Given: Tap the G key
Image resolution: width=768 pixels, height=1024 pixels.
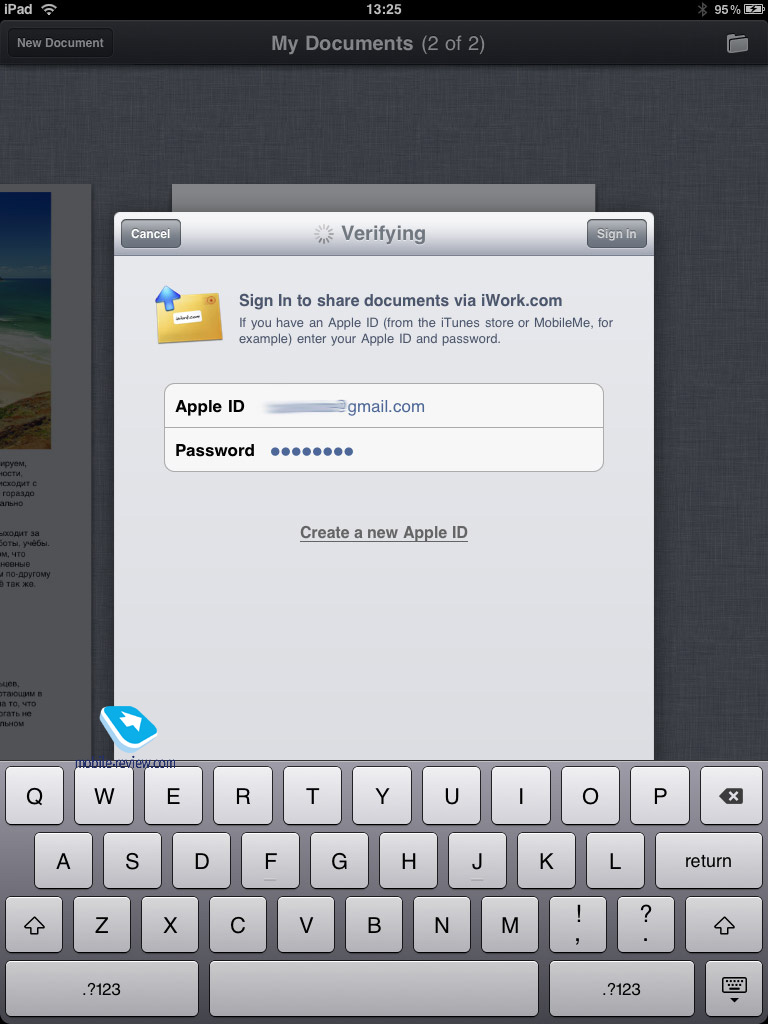Looking at the screenshot, I should tap(340, 860).
